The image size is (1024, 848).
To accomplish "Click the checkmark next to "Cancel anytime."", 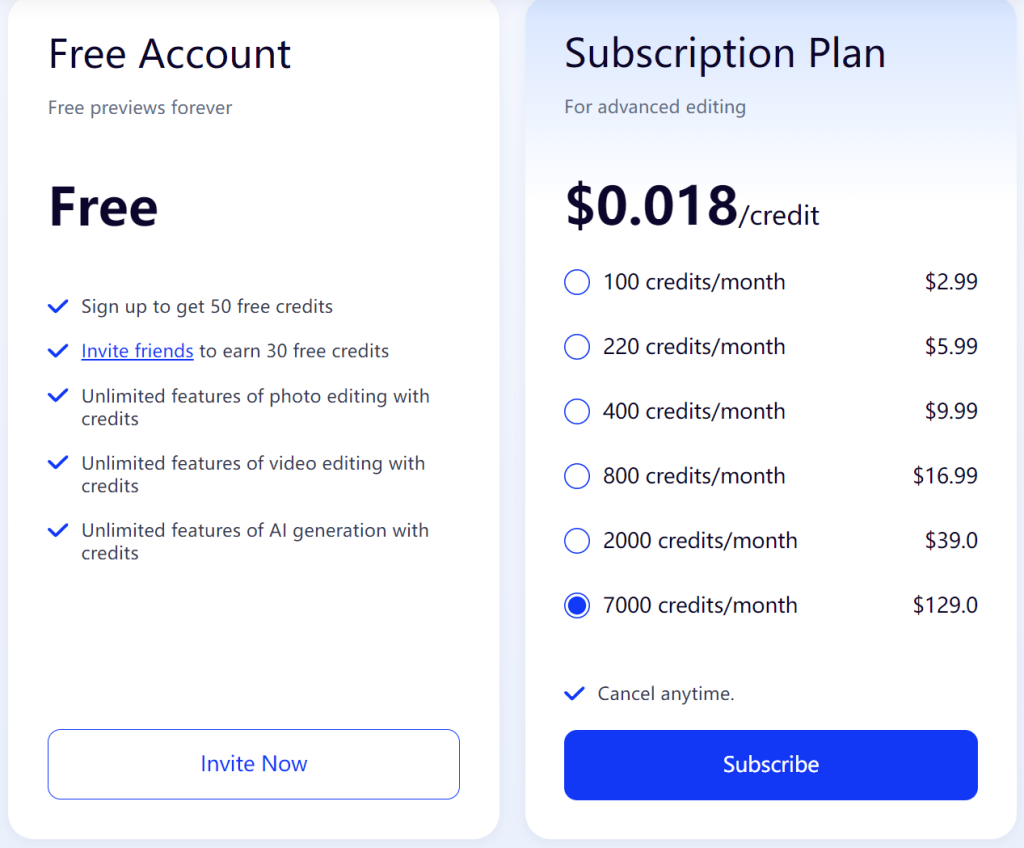I will tap(575, 692).
